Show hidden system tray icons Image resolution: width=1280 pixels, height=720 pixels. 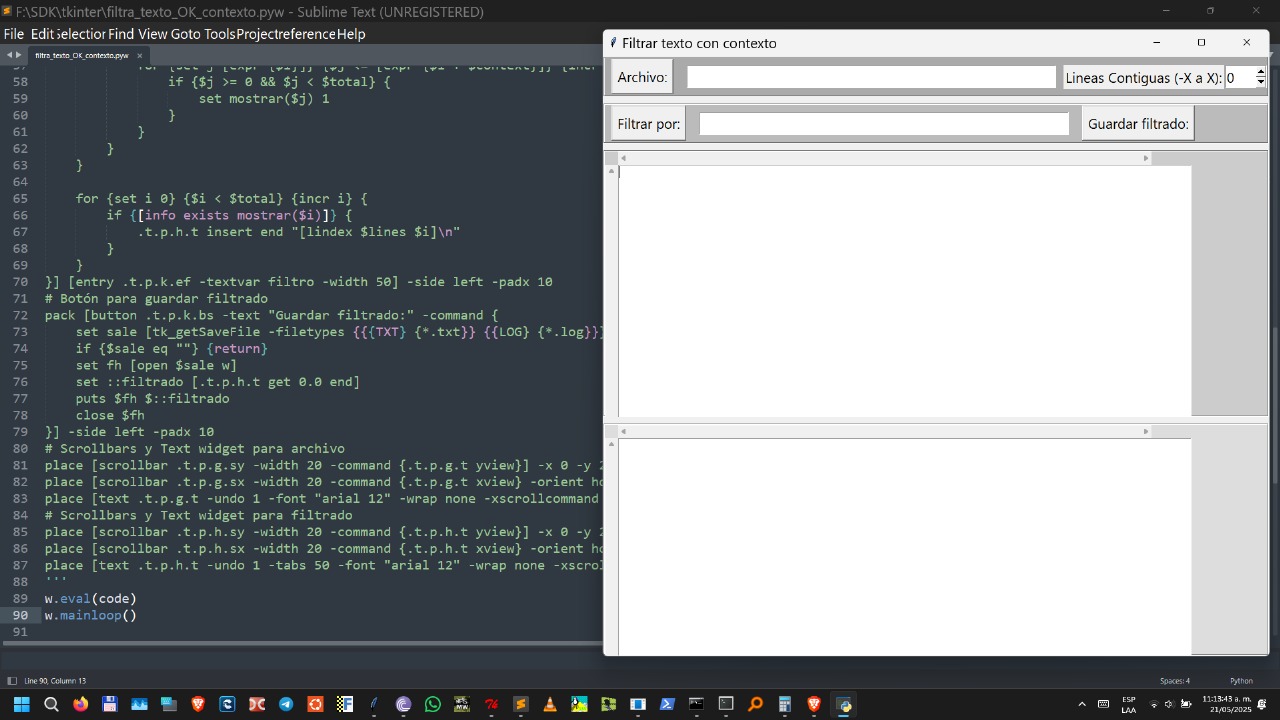(1081, 704)
